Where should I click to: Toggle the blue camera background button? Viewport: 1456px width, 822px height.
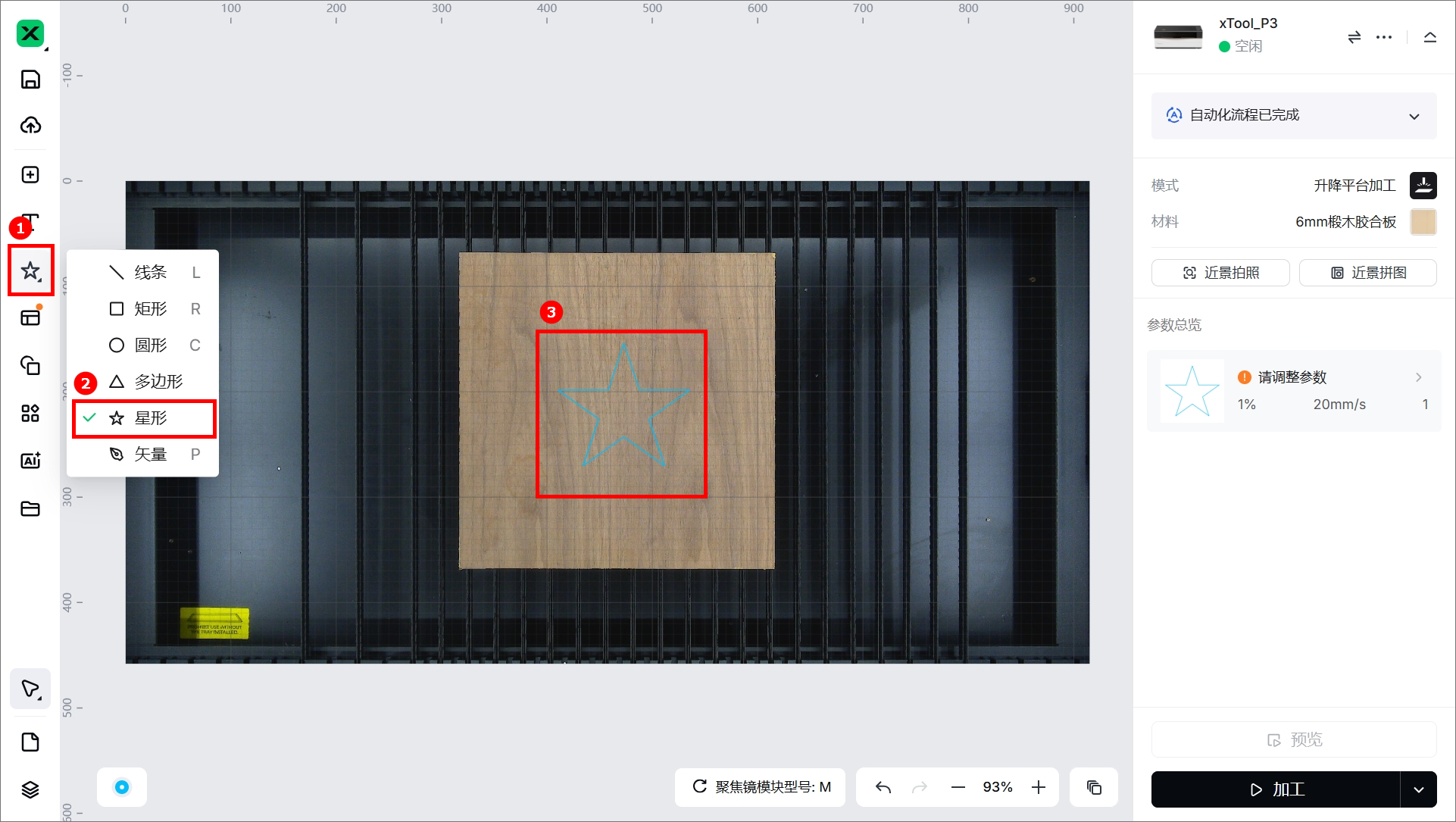[122, 787]
